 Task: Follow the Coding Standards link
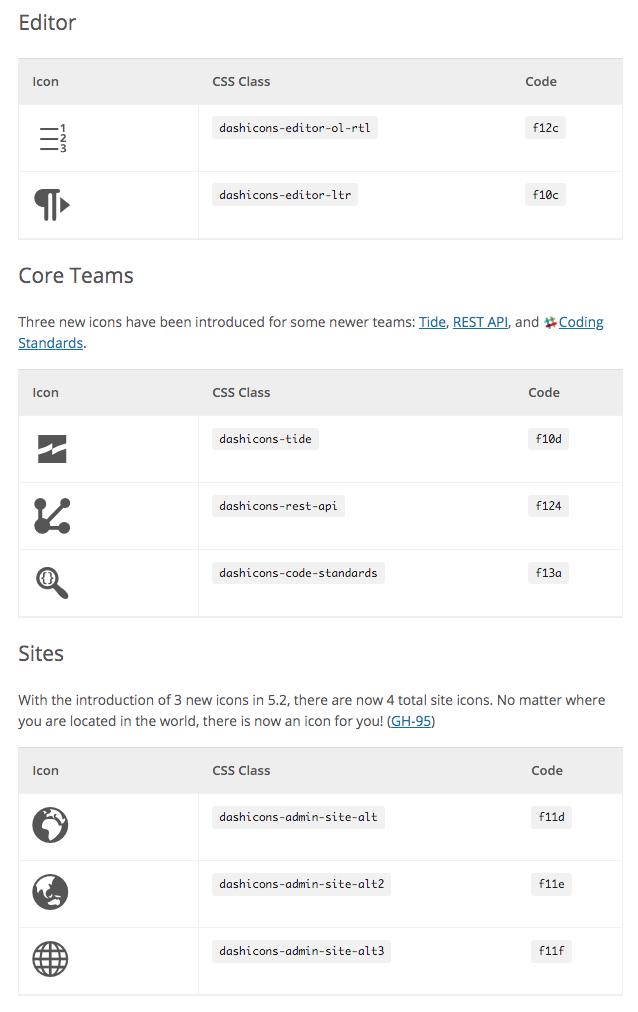click(x=581, y=322)
